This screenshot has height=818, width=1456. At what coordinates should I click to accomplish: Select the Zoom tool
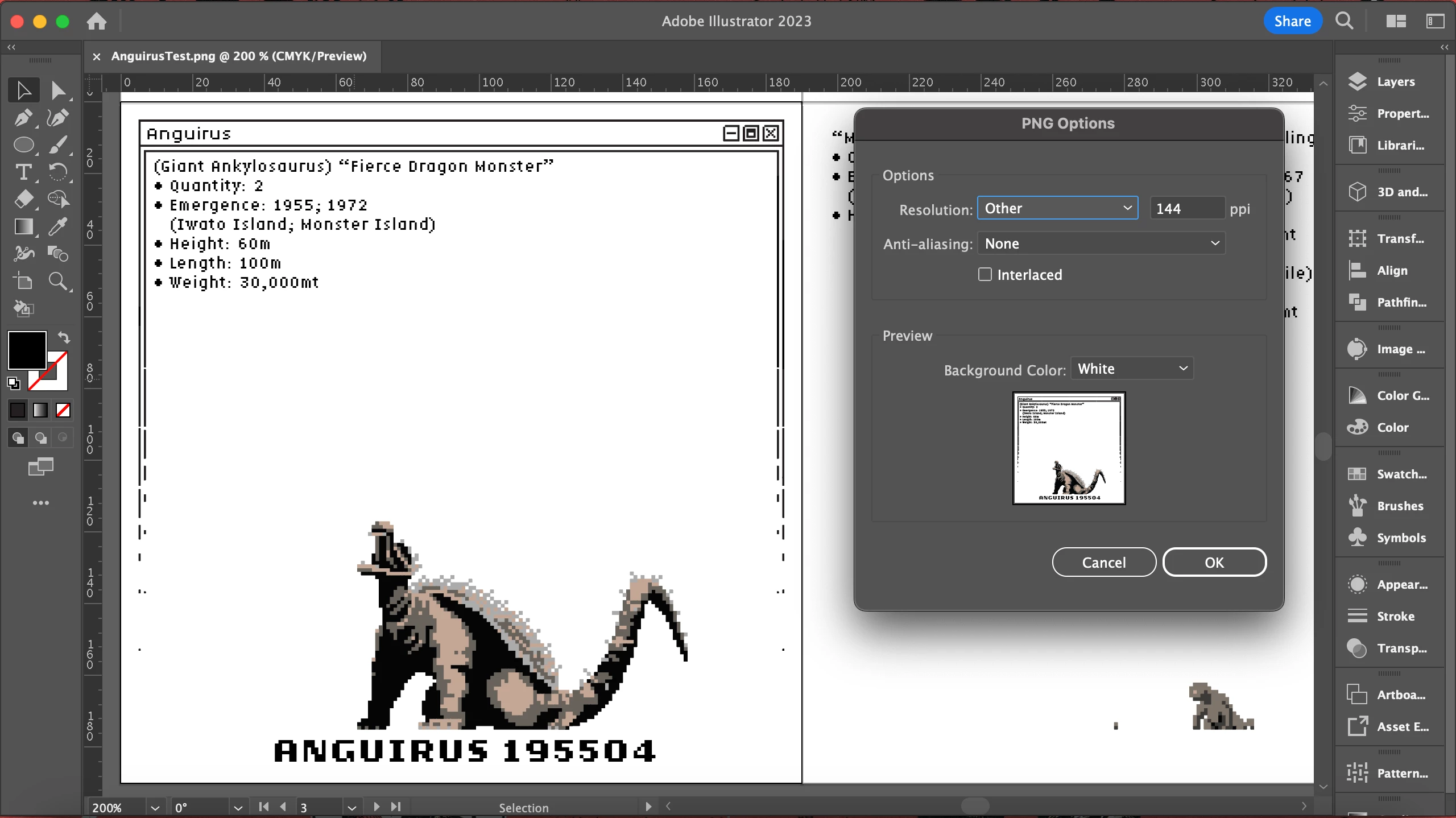(57, 281)
